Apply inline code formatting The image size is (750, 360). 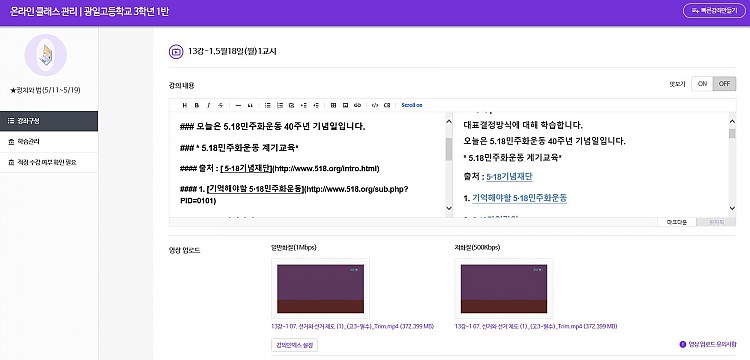coord(375,105)
